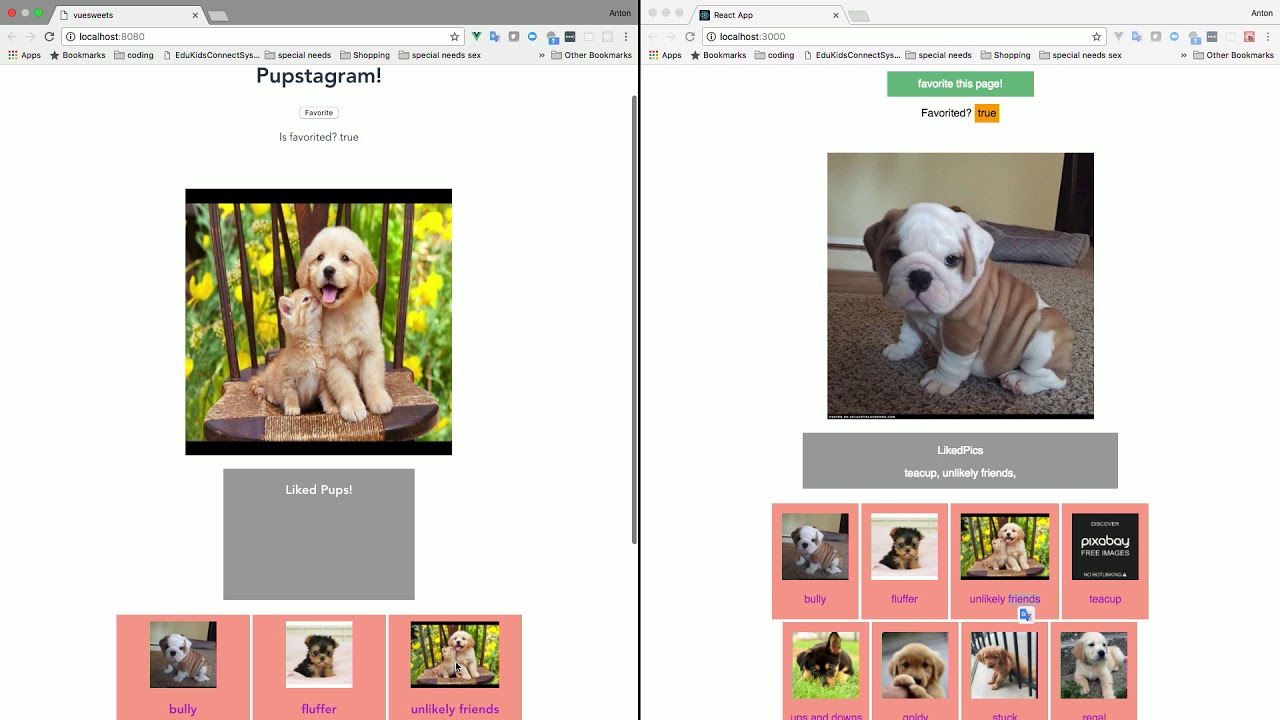Select bully thumbnail in React App

815,547
